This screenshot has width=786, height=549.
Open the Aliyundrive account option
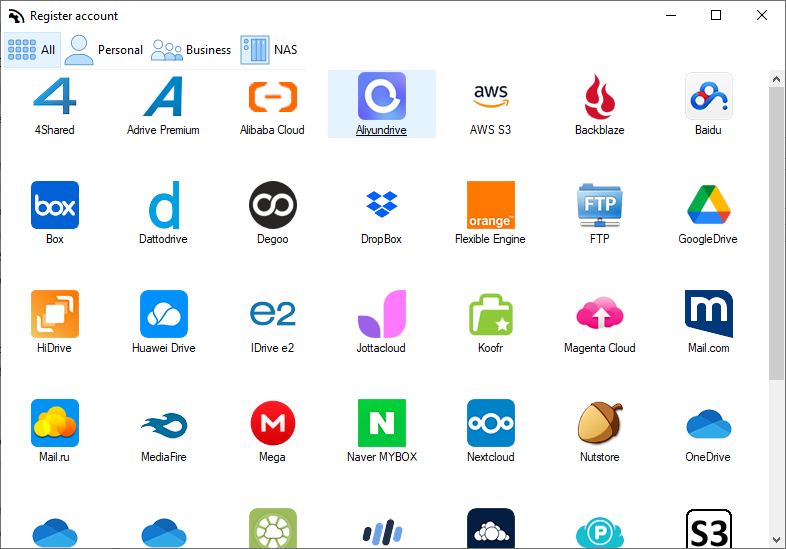(381, 104)
